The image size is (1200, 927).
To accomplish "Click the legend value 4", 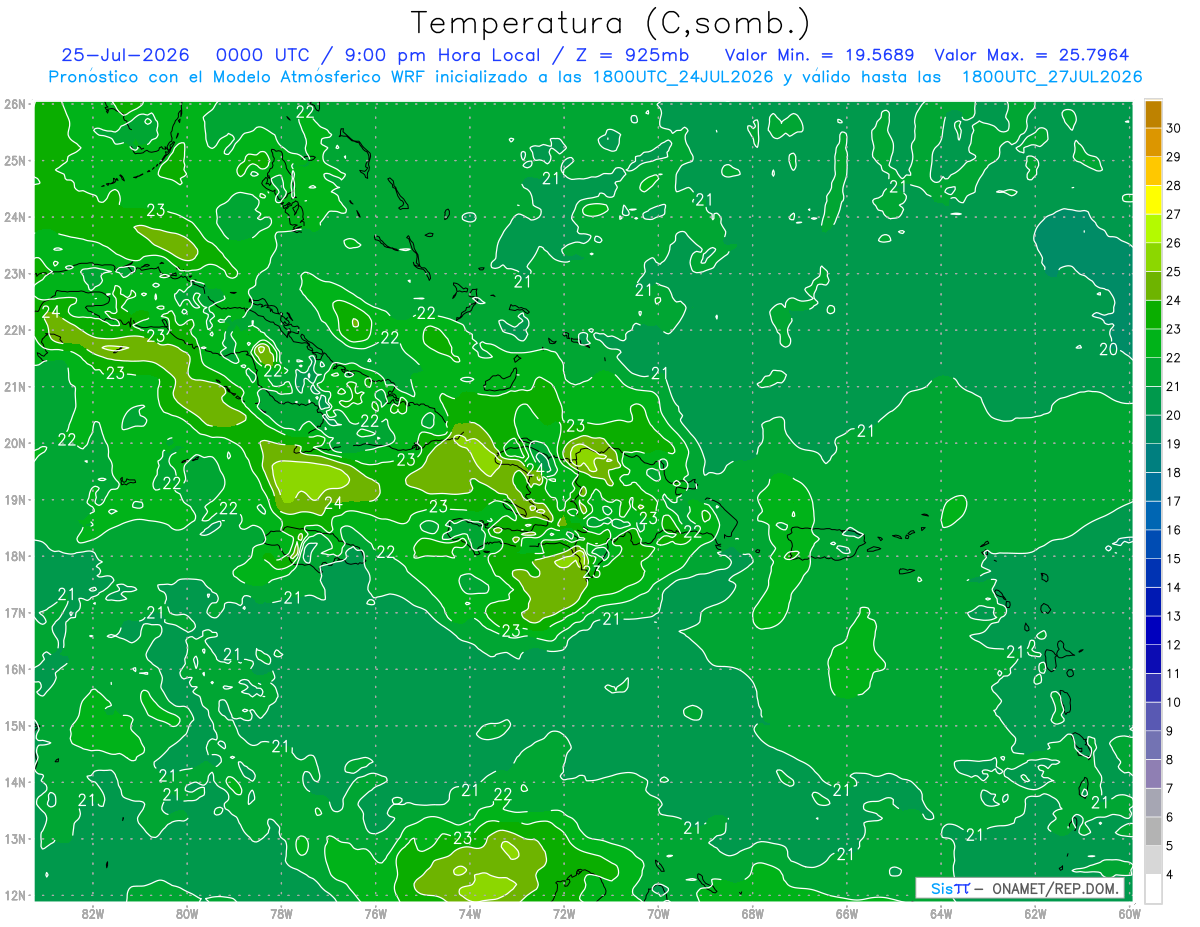I will (1169, 875).
